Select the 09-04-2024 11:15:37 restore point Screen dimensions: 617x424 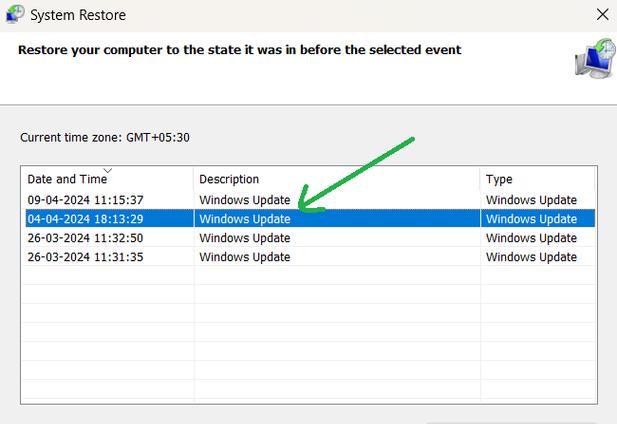click(x=310, y=200)
